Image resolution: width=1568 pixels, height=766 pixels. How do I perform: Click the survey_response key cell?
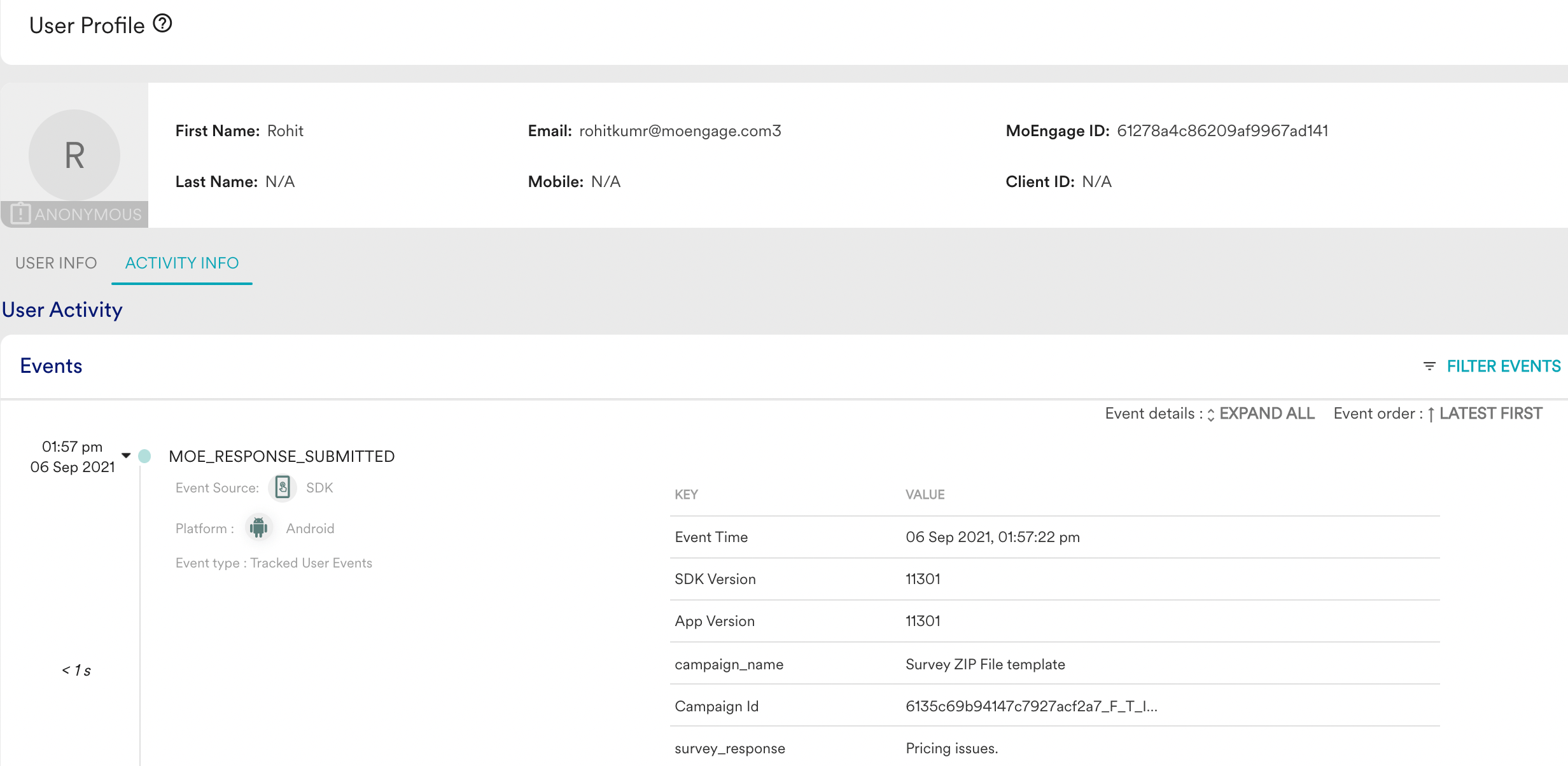tap(730, 748)
